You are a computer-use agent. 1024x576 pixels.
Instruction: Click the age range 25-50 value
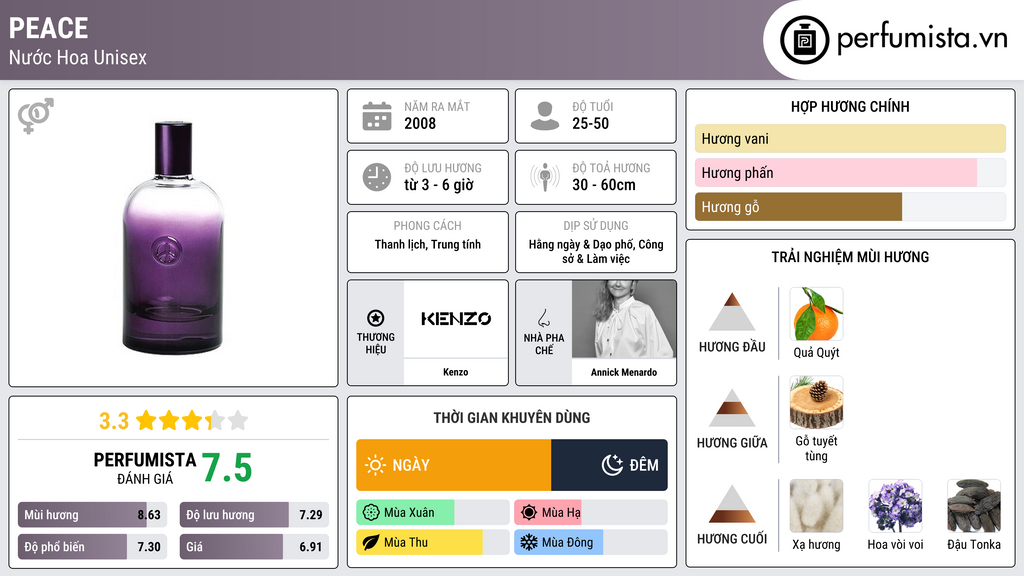(590, 123)
